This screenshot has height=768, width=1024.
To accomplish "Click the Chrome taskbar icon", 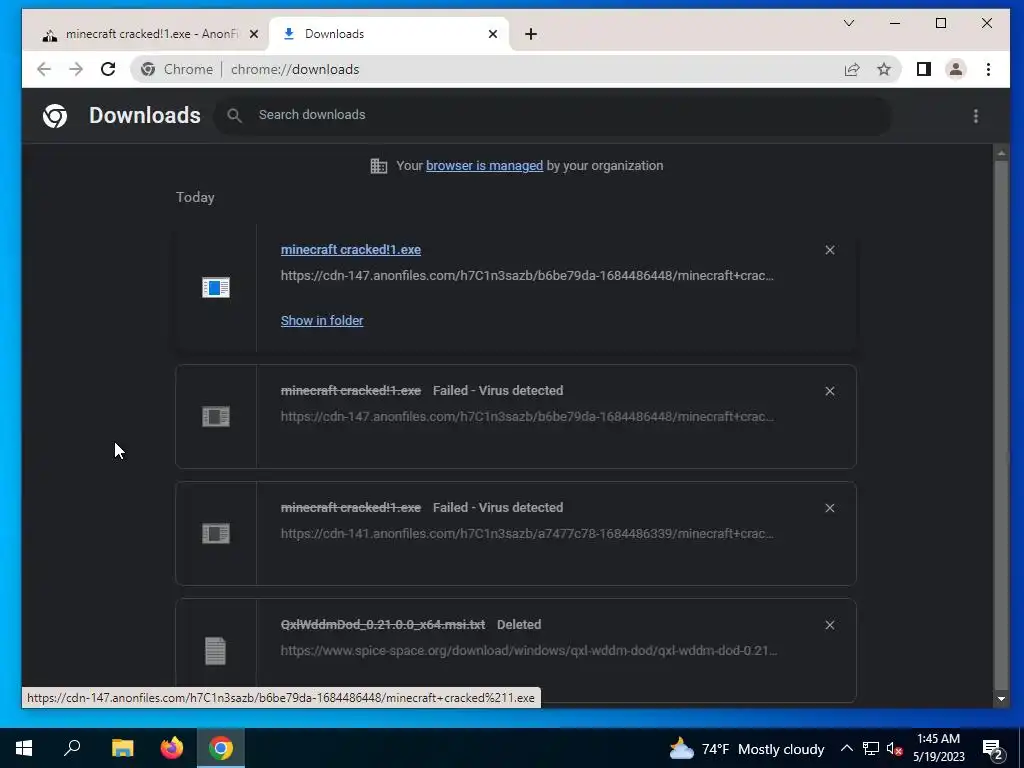I will tap(221, 748).
